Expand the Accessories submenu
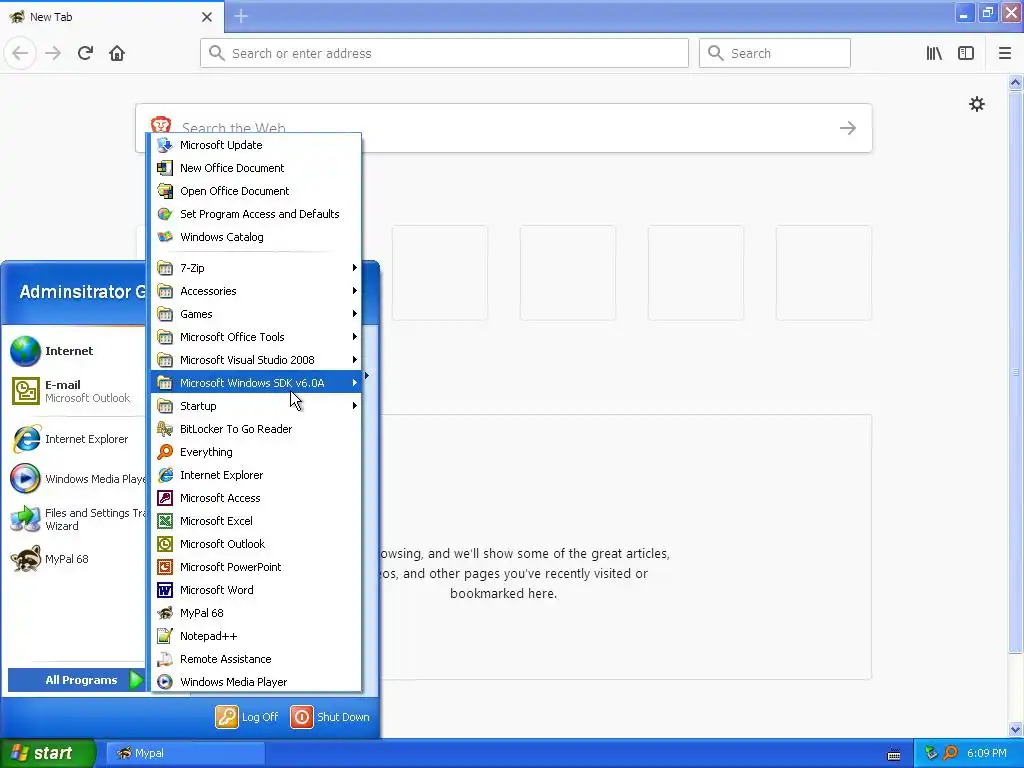The width and height of the screenshot is (1024, 768). [x=255, y=291]
